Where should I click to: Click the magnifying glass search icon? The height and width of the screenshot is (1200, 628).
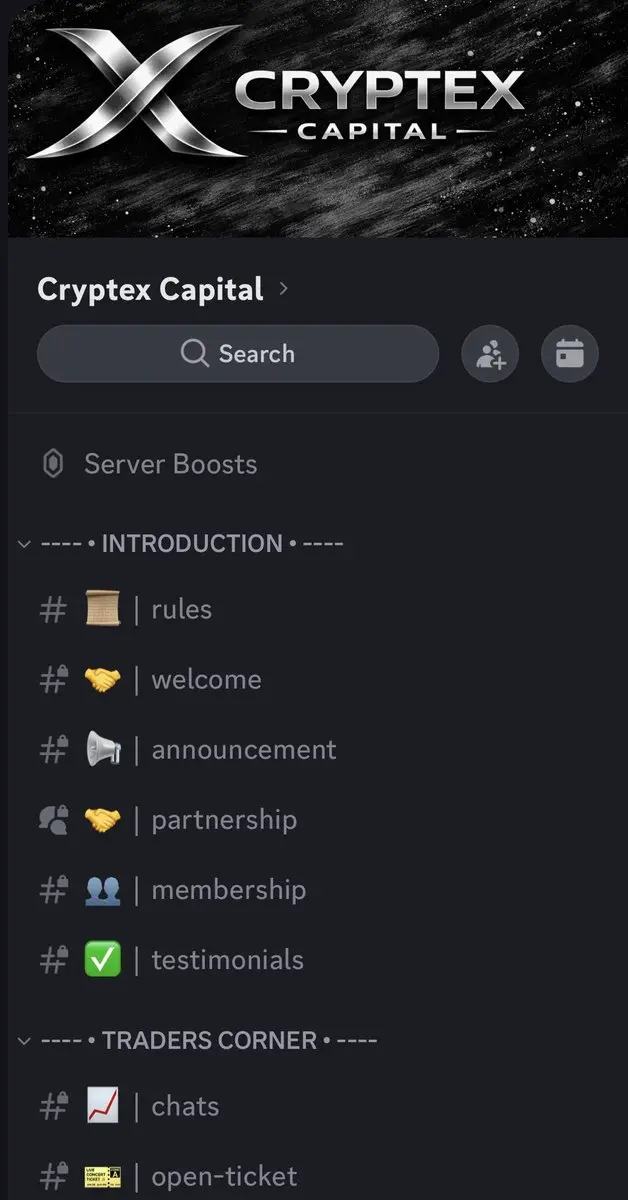click(x=194, y=353)
